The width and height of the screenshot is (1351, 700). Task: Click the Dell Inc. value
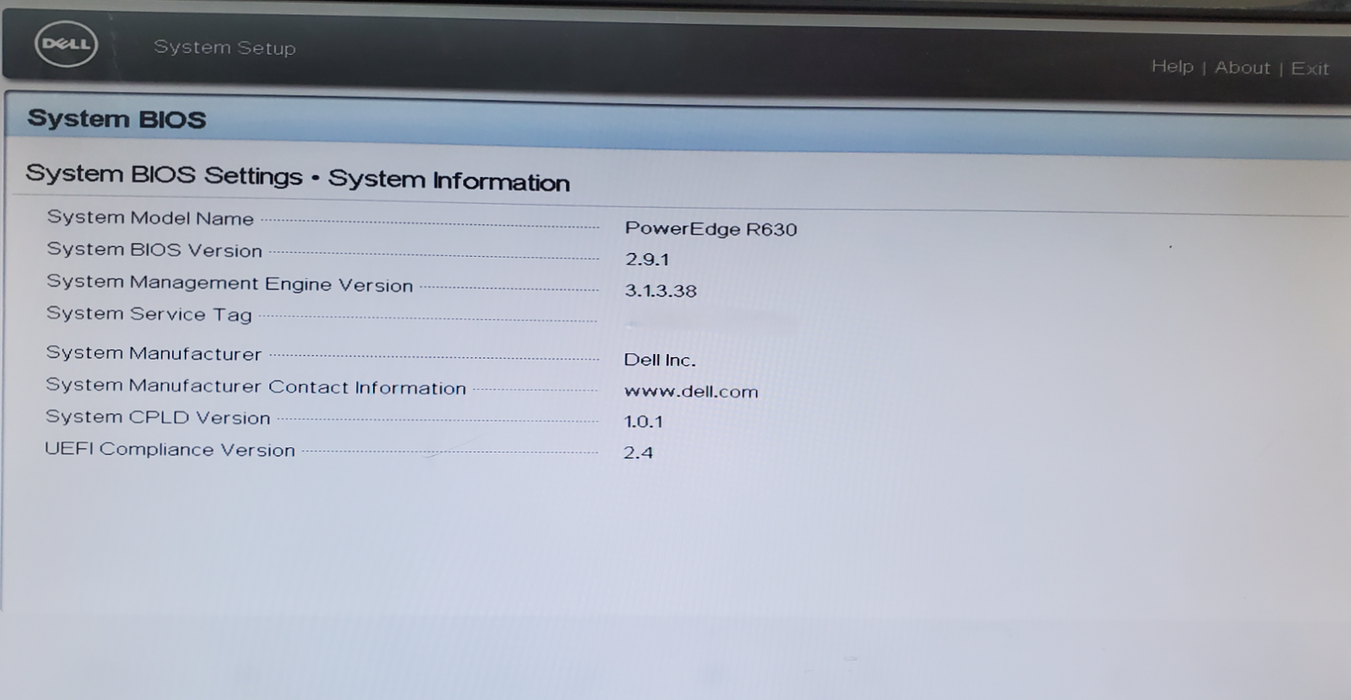tap(659, 360)
